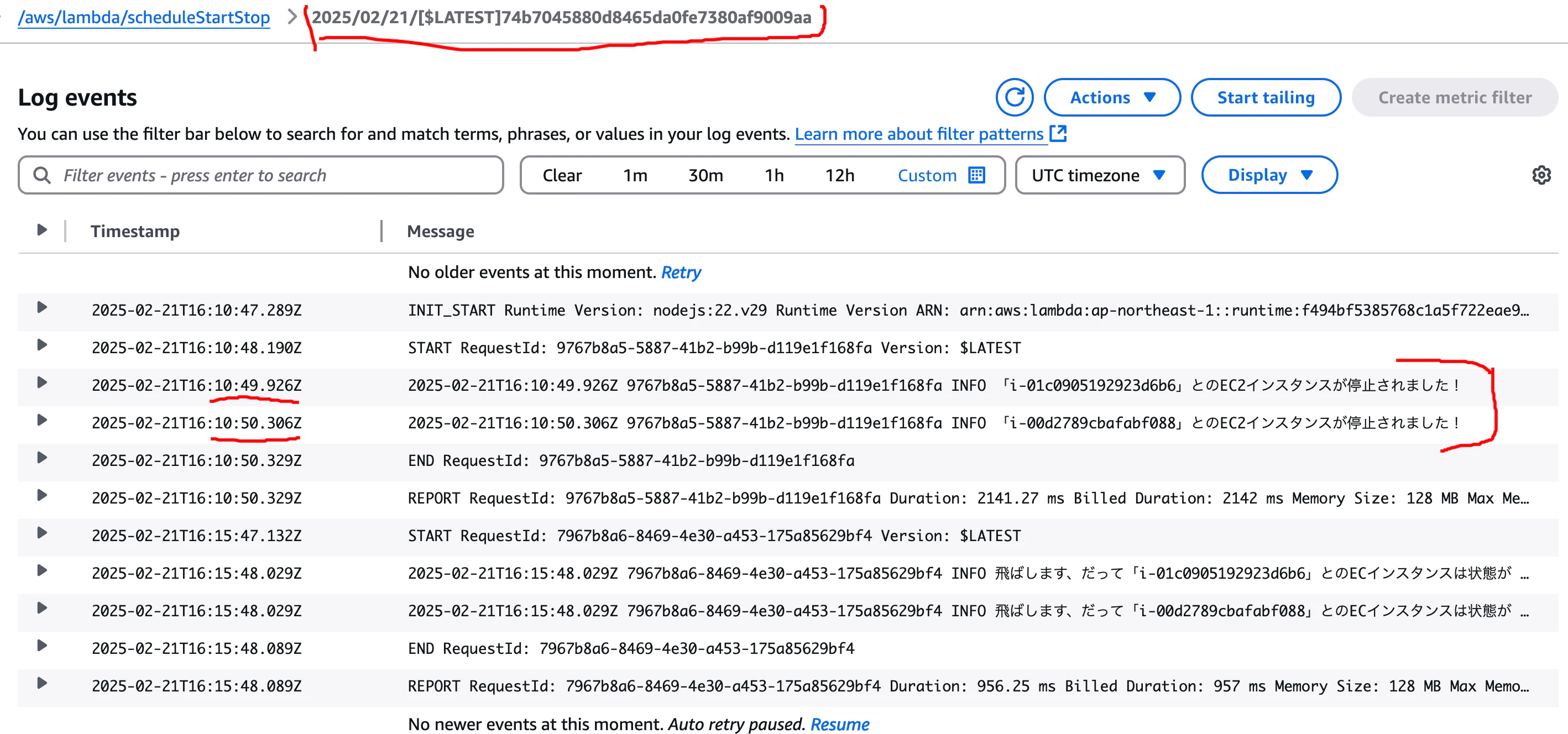
Task: Click Retry for older events
Action: click(x=681, y=272)
